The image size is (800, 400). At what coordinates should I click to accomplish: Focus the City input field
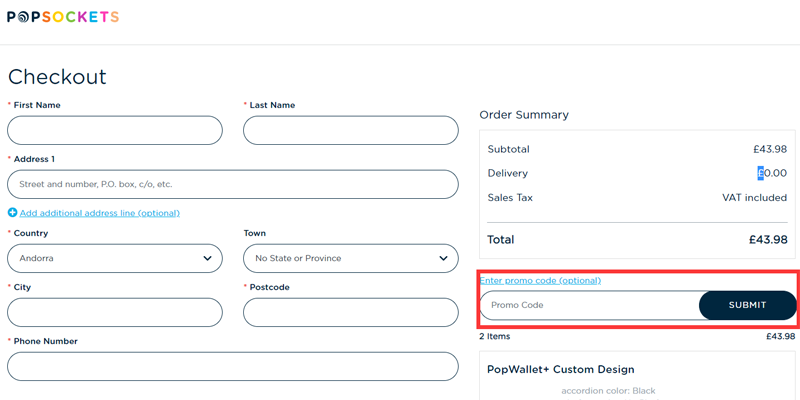point(114,312)
